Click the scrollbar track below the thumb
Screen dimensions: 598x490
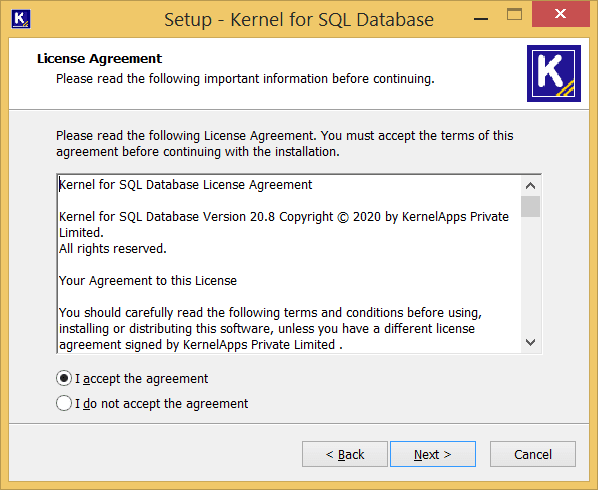pos(530,275)
